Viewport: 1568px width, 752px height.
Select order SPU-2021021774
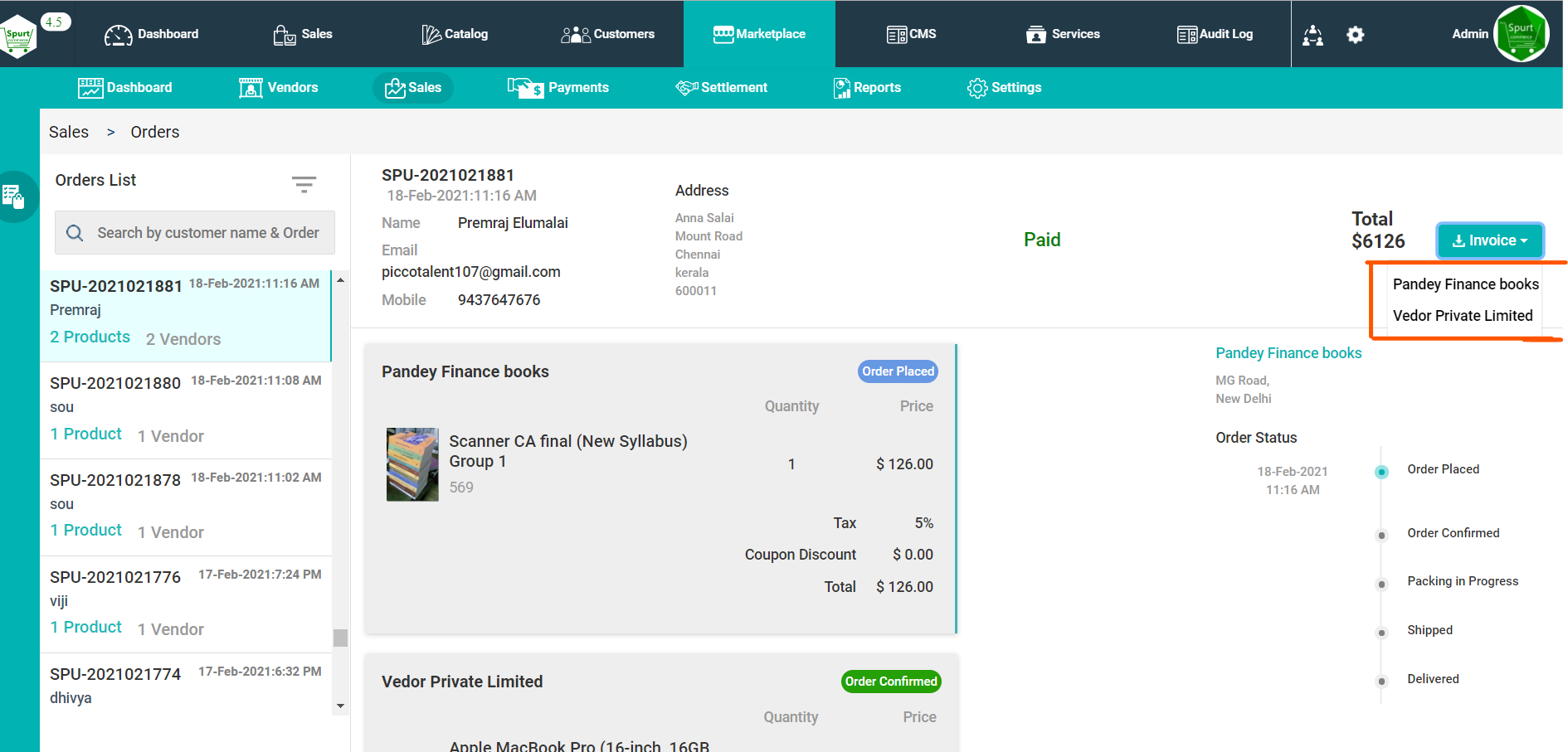(186, 687)
